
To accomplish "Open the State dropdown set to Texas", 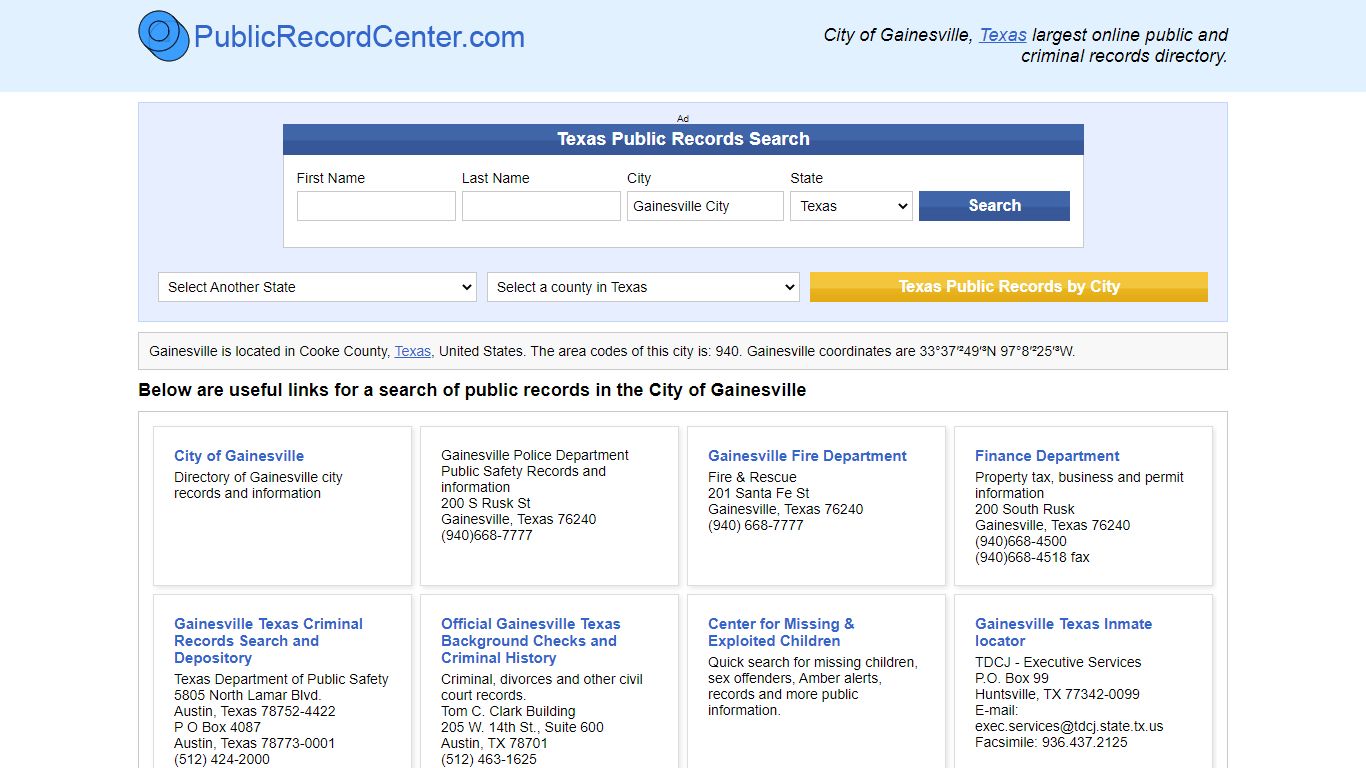I will tap(851, 206).
